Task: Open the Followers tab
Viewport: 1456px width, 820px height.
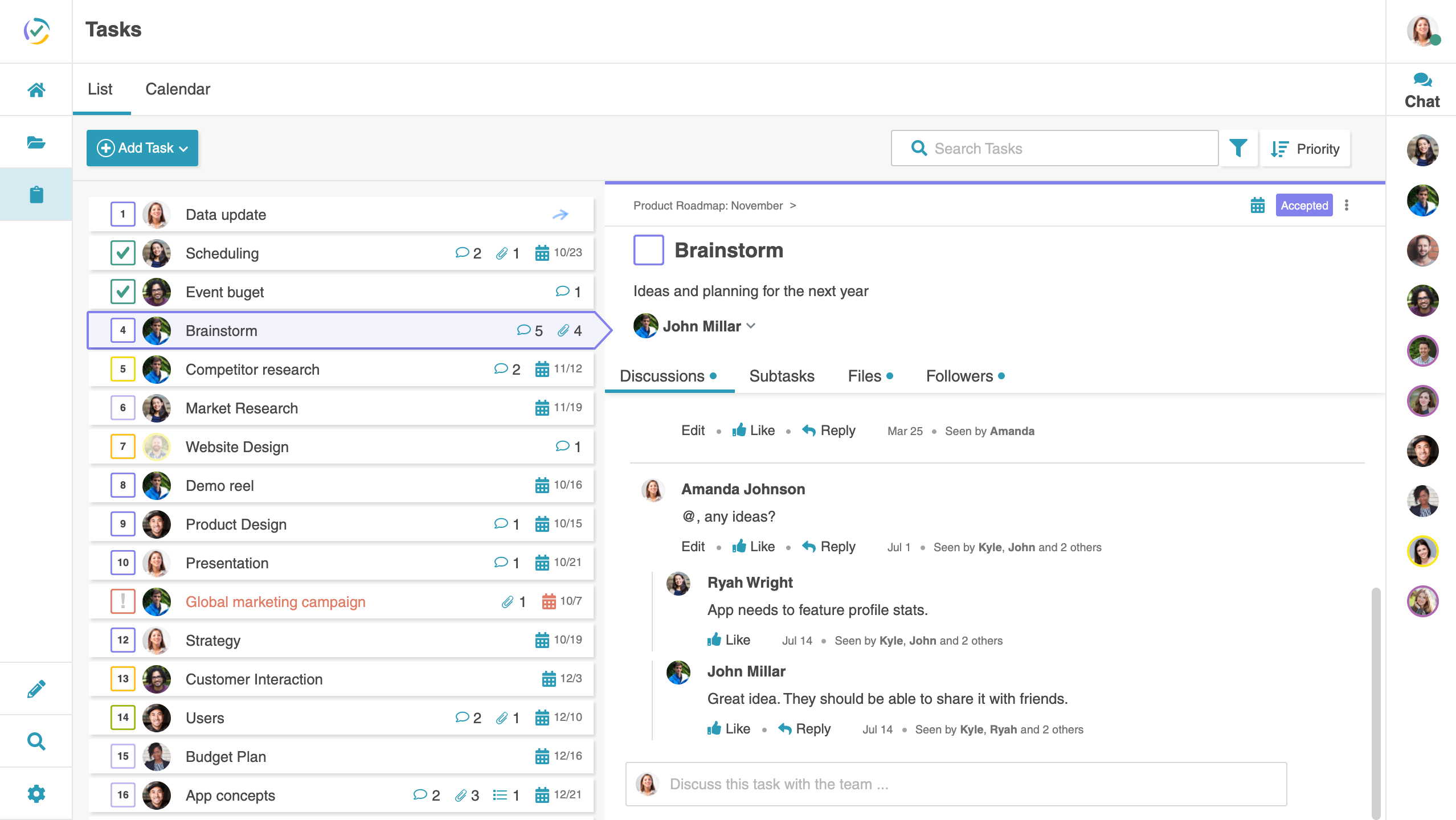Action: (965, 376)
